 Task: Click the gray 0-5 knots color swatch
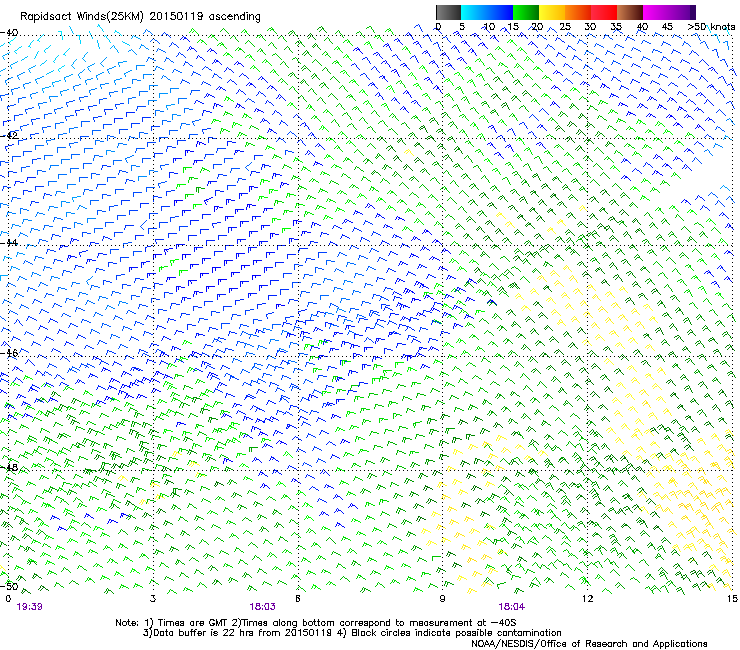[448, 12]
